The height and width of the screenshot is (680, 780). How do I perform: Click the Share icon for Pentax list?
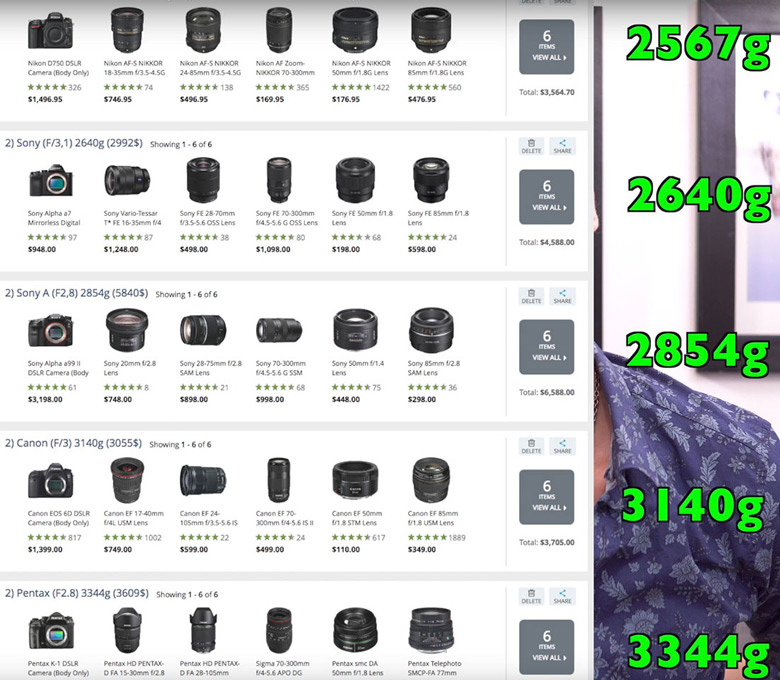[x=562, y=596]
